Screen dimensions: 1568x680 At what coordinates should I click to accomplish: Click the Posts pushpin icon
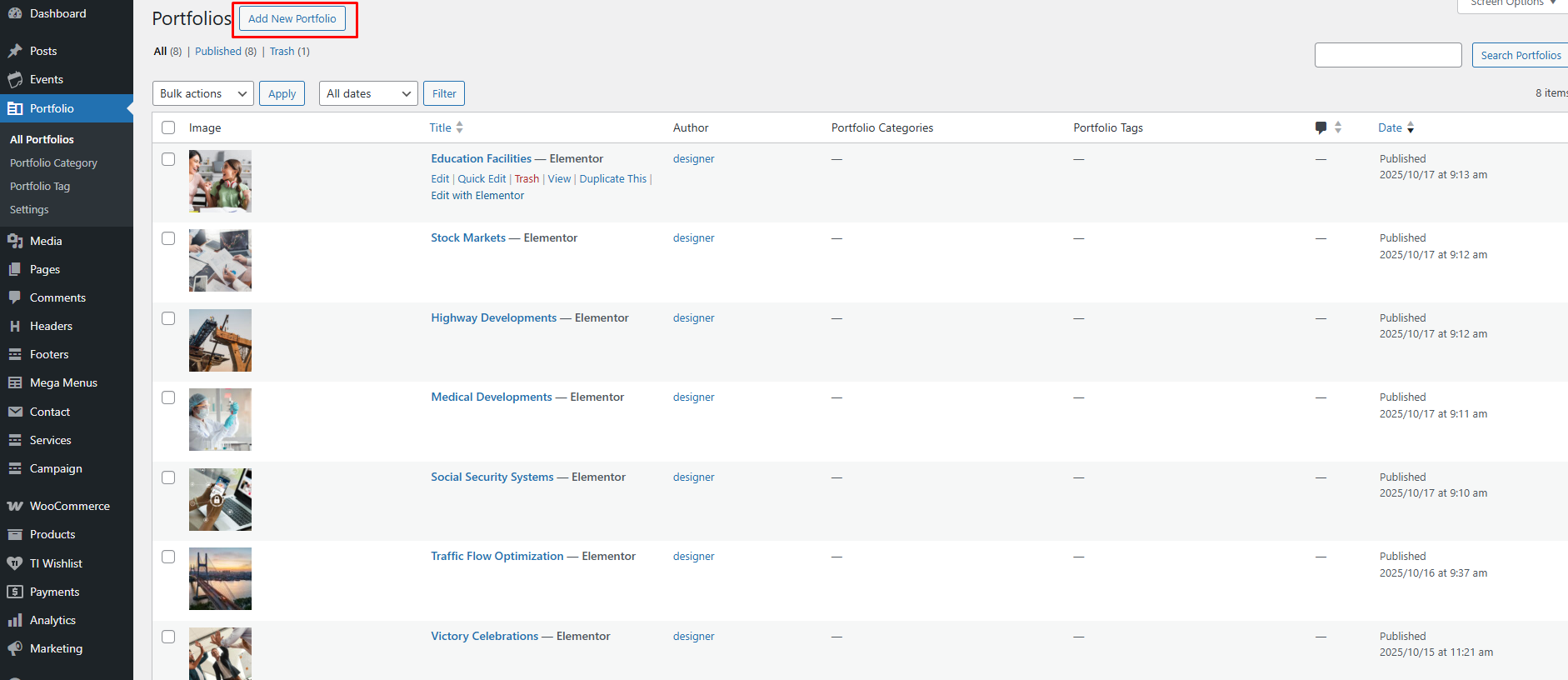[x=15, y=51]
